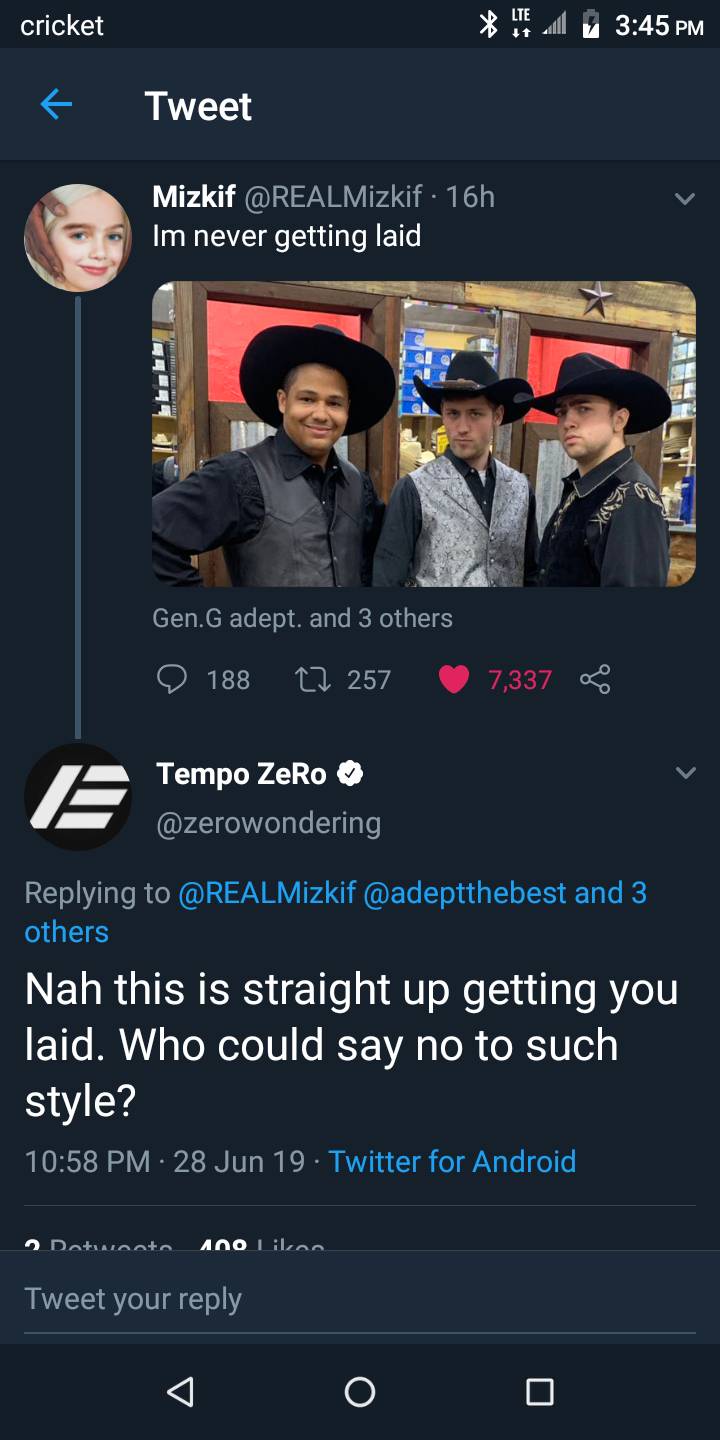This screenshot has height=1440, width=720.
Task: Unlike Mizkif's tweet by tapping the heart
Action: pyautogui.click(x=454, y=679)
